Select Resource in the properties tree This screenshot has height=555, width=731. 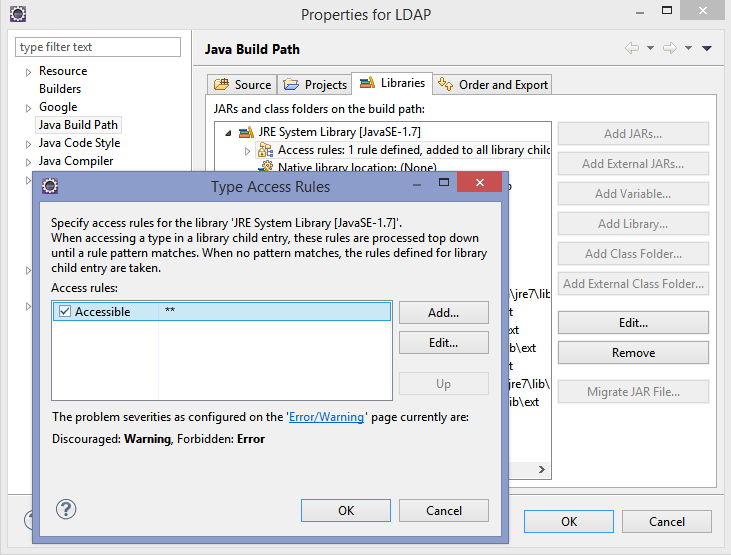63,71
